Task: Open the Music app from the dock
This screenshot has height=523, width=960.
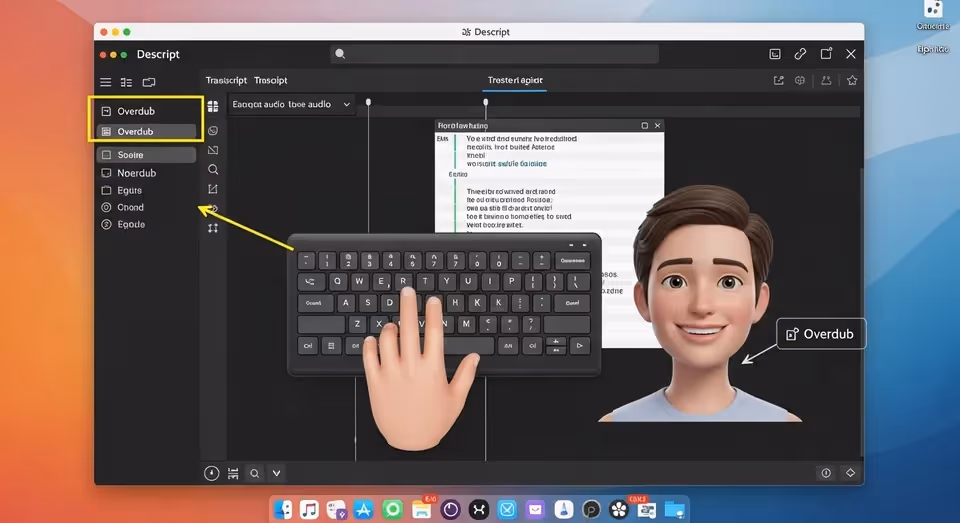Action: click(x=309, y=510)
